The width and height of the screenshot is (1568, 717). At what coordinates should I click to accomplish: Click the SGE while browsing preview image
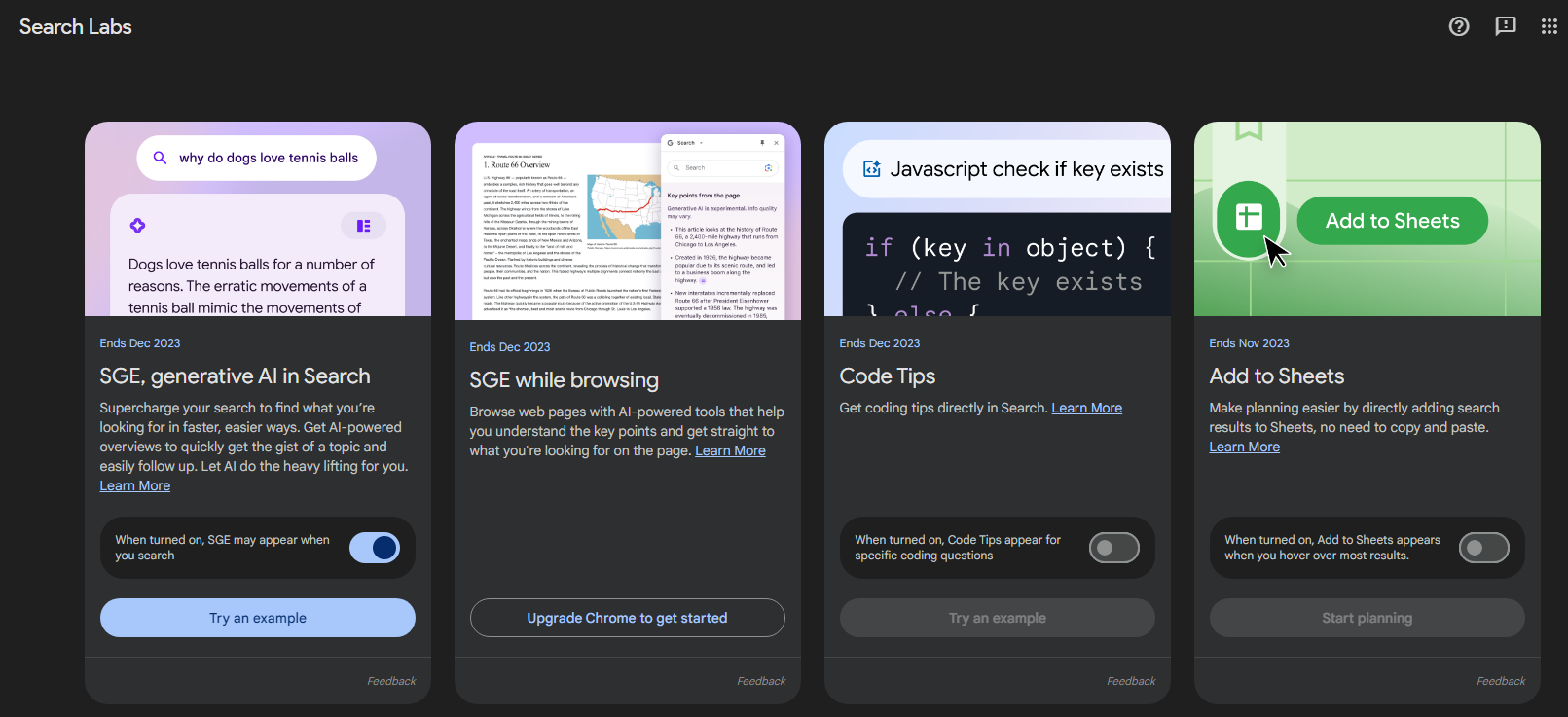(x=627, y=222)
